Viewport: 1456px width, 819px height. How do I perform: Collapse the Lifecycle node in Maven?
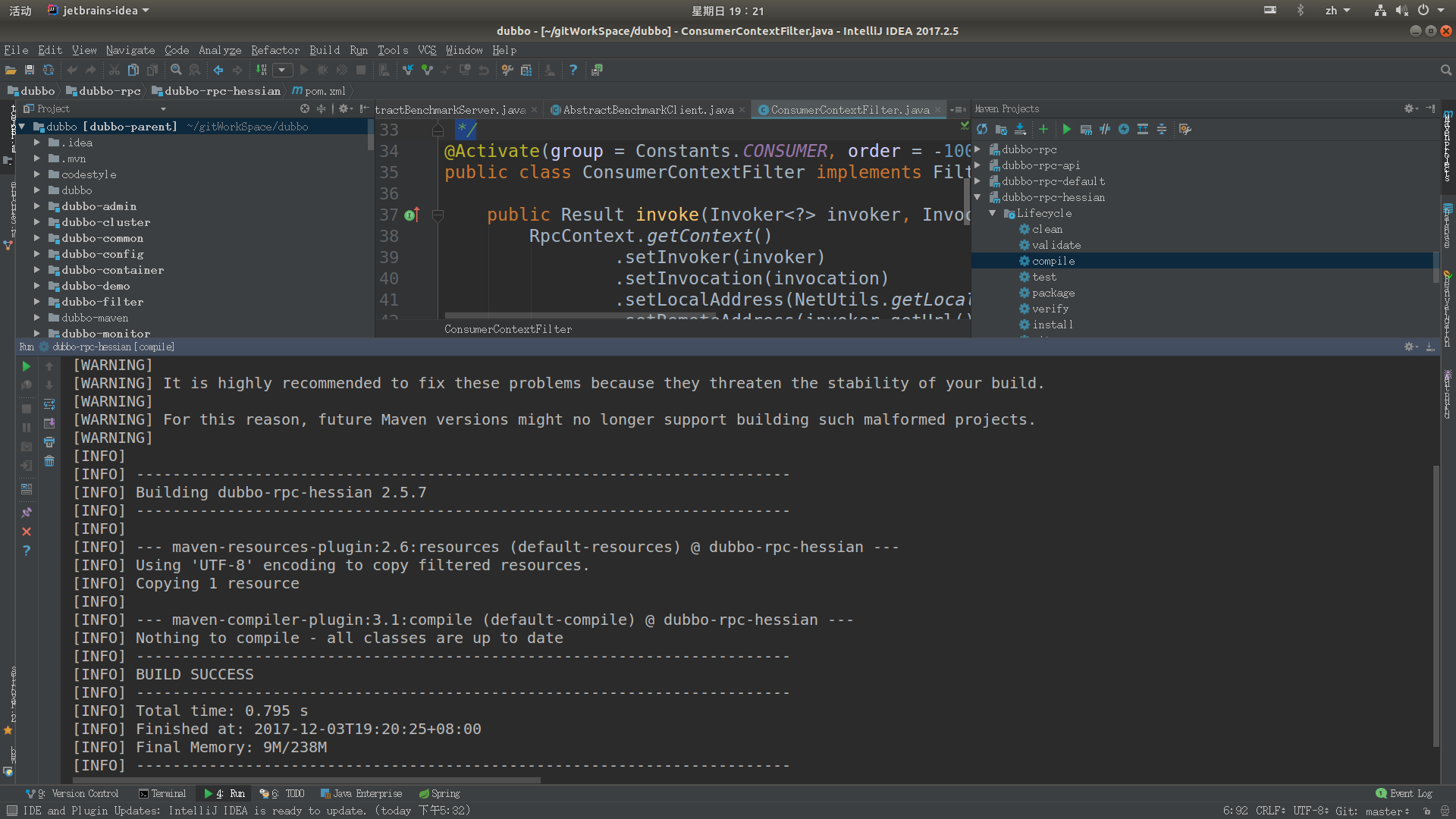pos(992,213)
